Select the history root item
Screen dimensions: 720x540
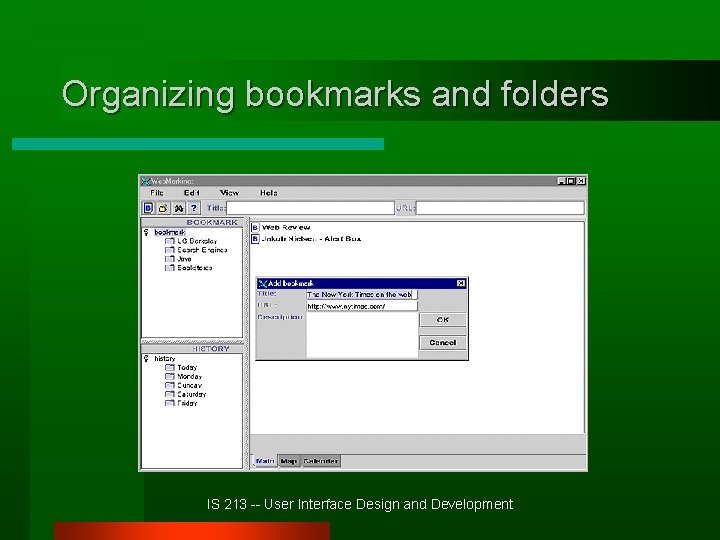164,359
